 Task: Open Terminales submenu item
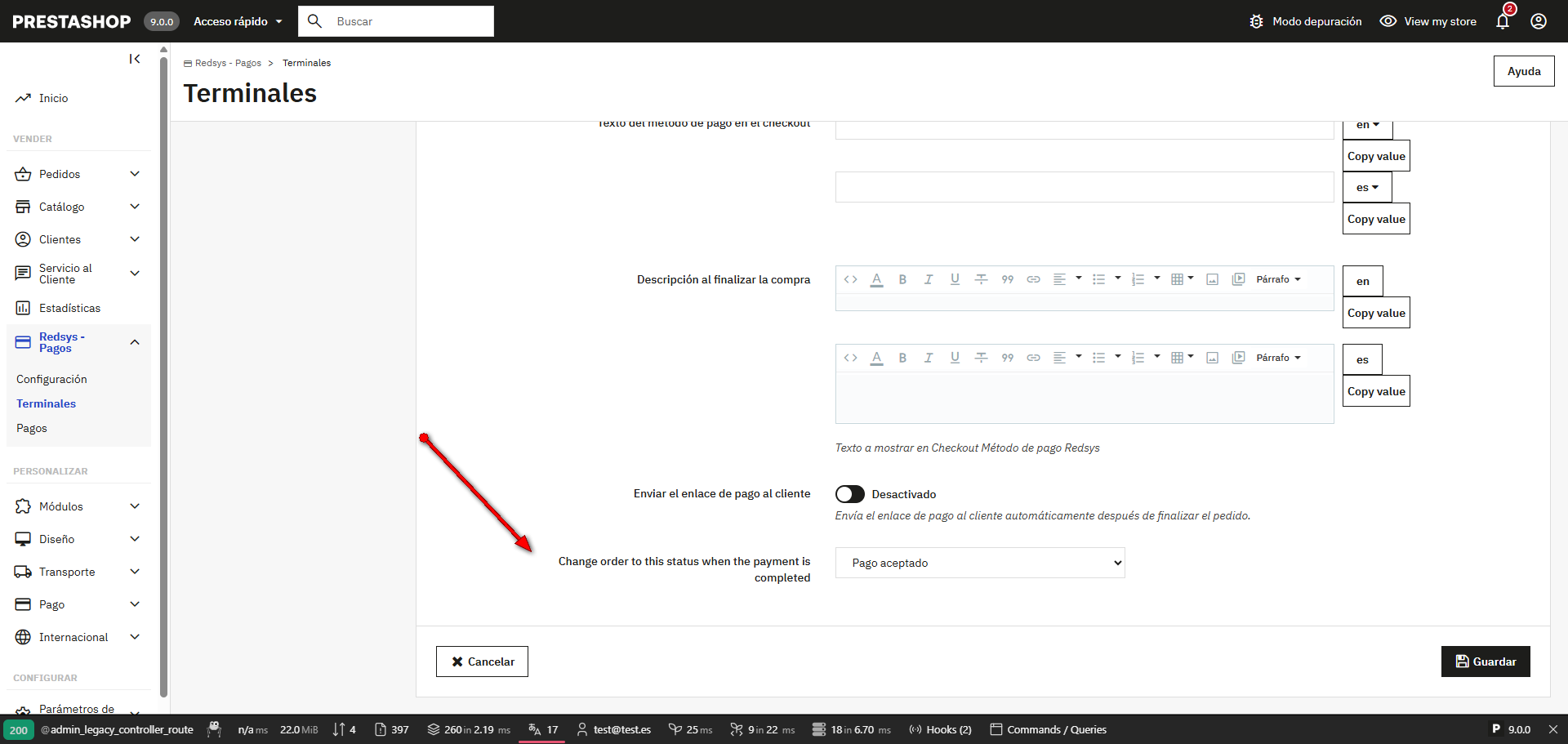[x=46, y=403]
